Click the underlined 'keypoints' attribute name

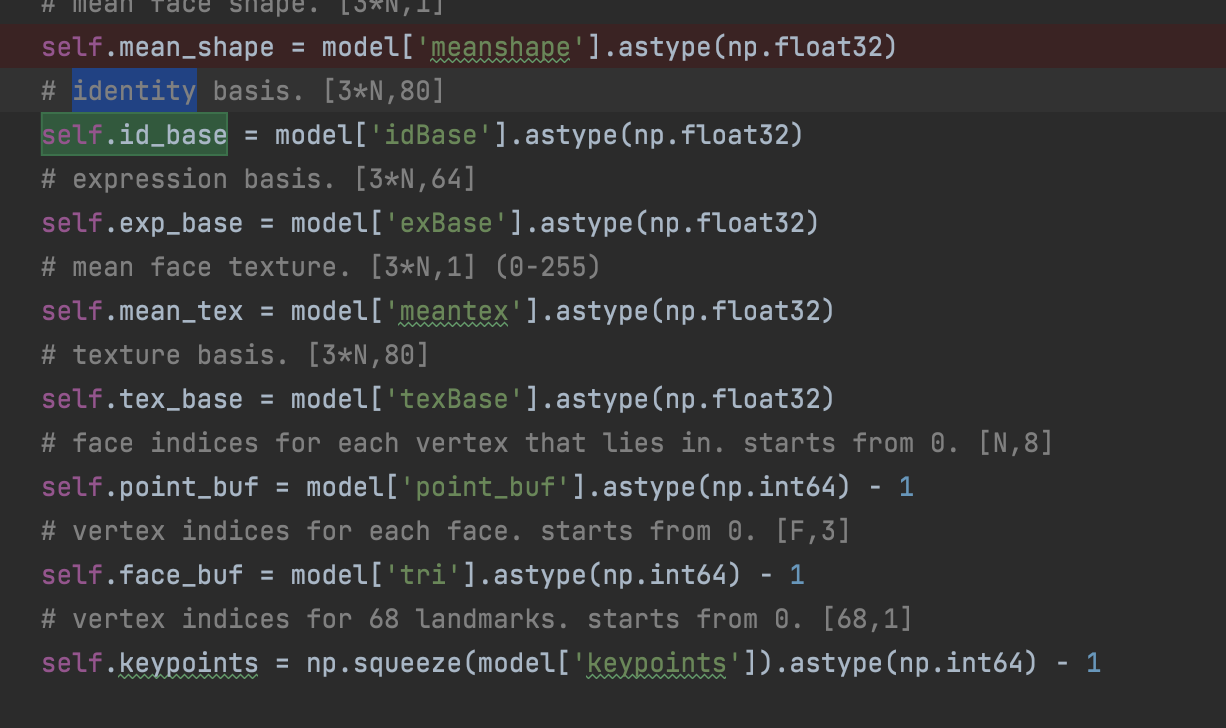[x=188, y=662]
